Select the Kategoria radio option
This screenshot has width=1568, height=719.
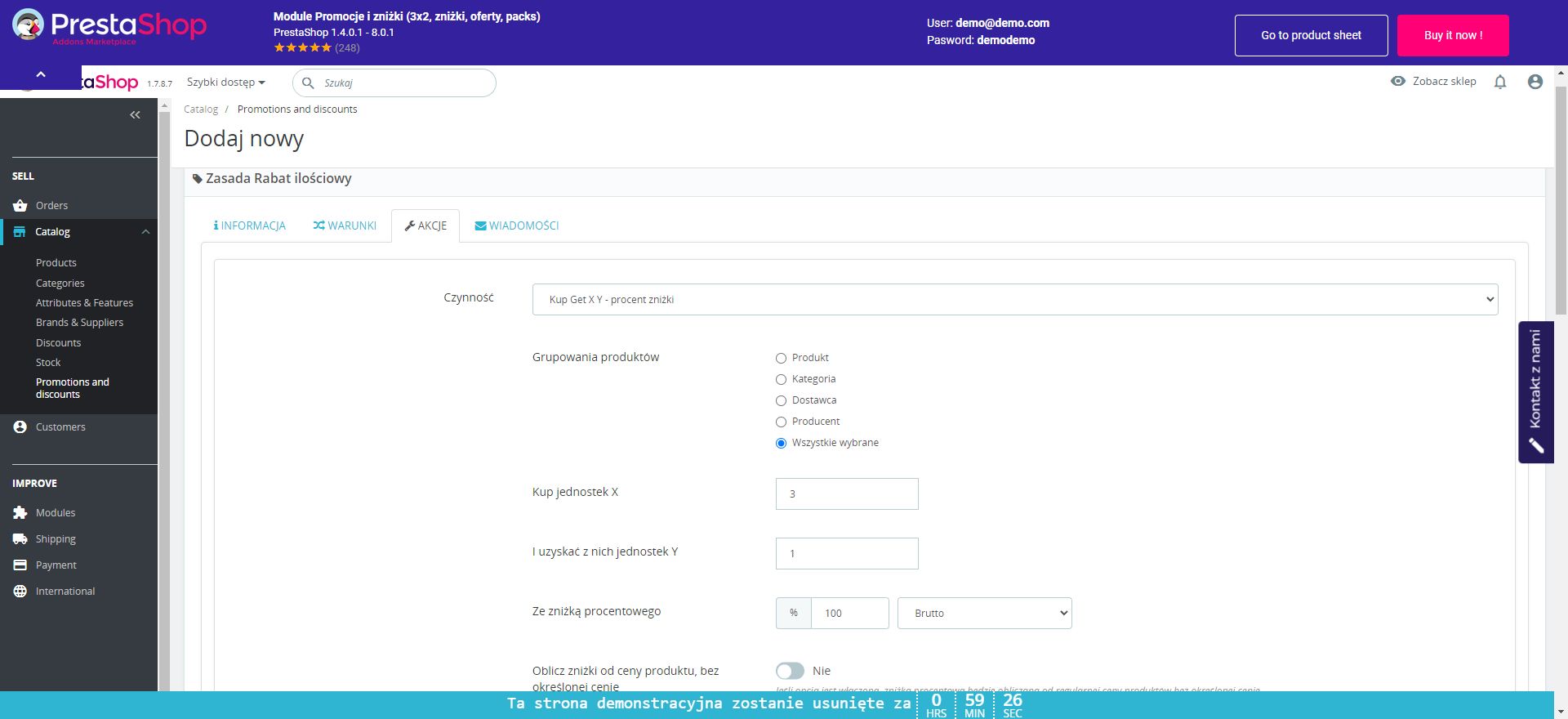pyautogui.click(x=781, y=380)
